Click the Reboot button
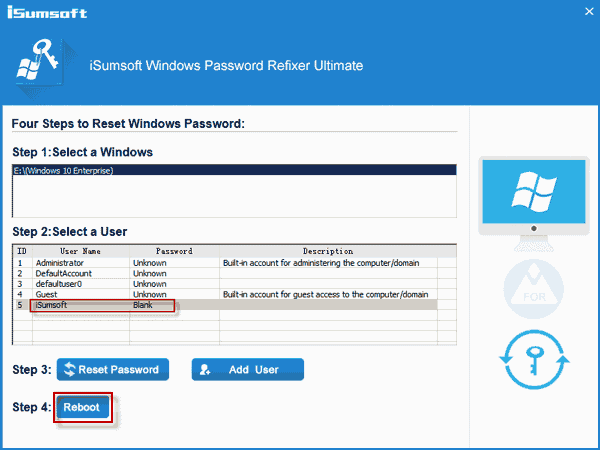Viewport: 600px width, 450px height. pos(82,407)
